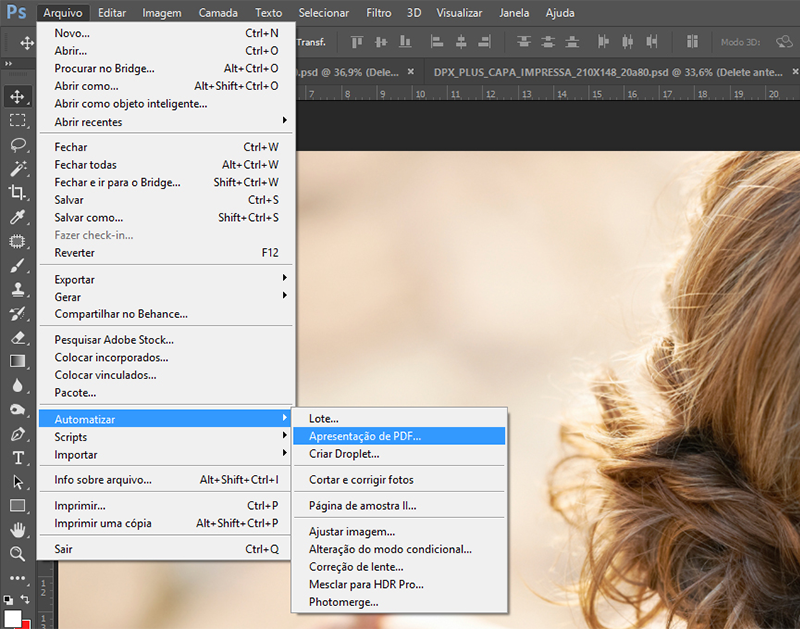Click the Gradient tool
Viewport: 800px width, 629px height.
click(17, 361)
